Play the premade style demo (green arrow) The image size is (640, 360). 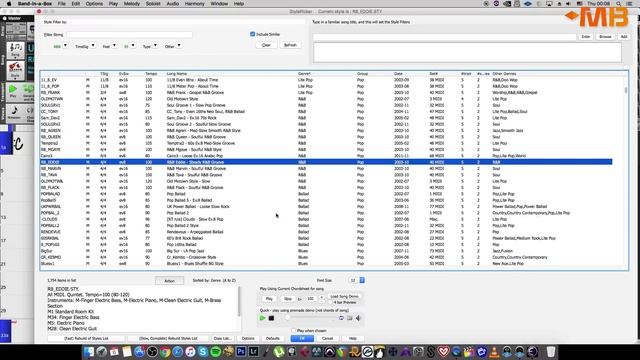(262, 318)
